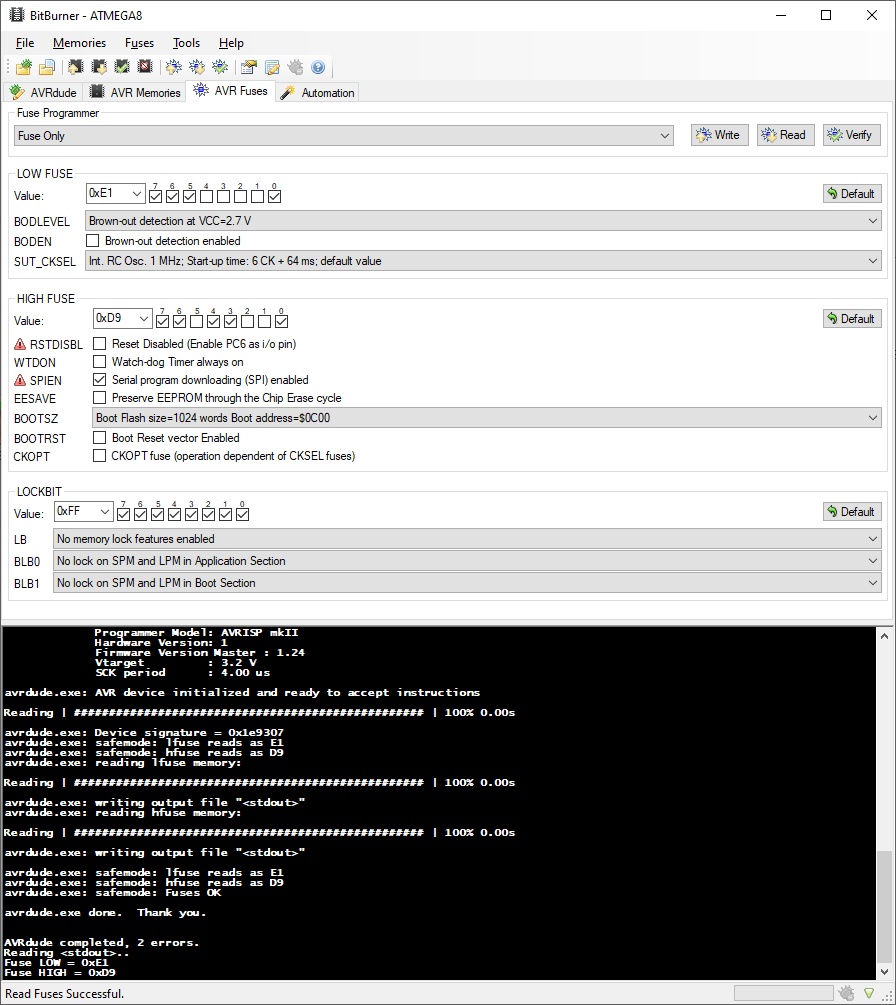Click the 'Read Fuses Successful.' status text

[64, 994]
